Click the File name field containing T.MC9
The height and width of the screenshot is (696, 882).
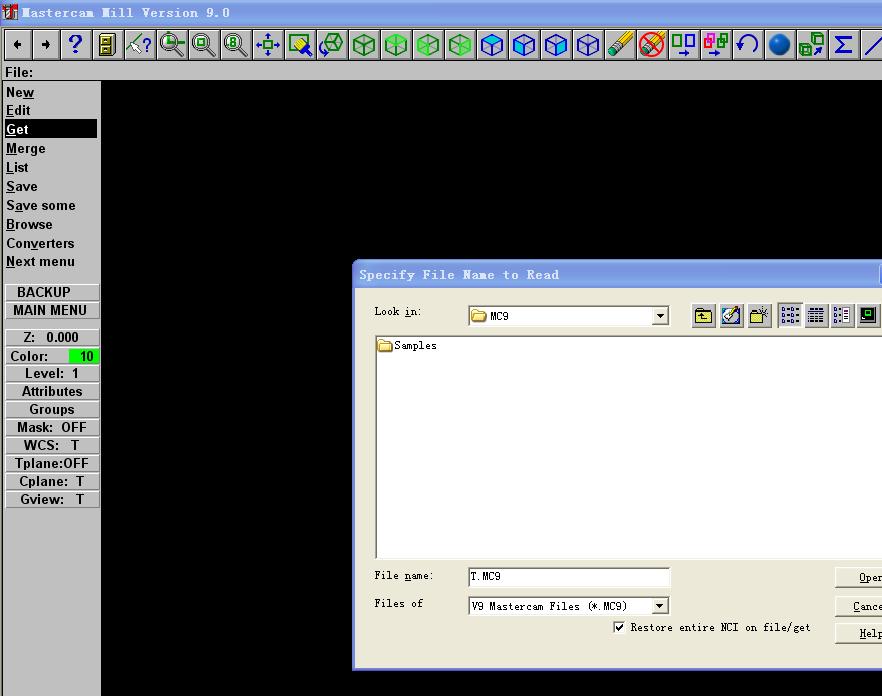569,577
